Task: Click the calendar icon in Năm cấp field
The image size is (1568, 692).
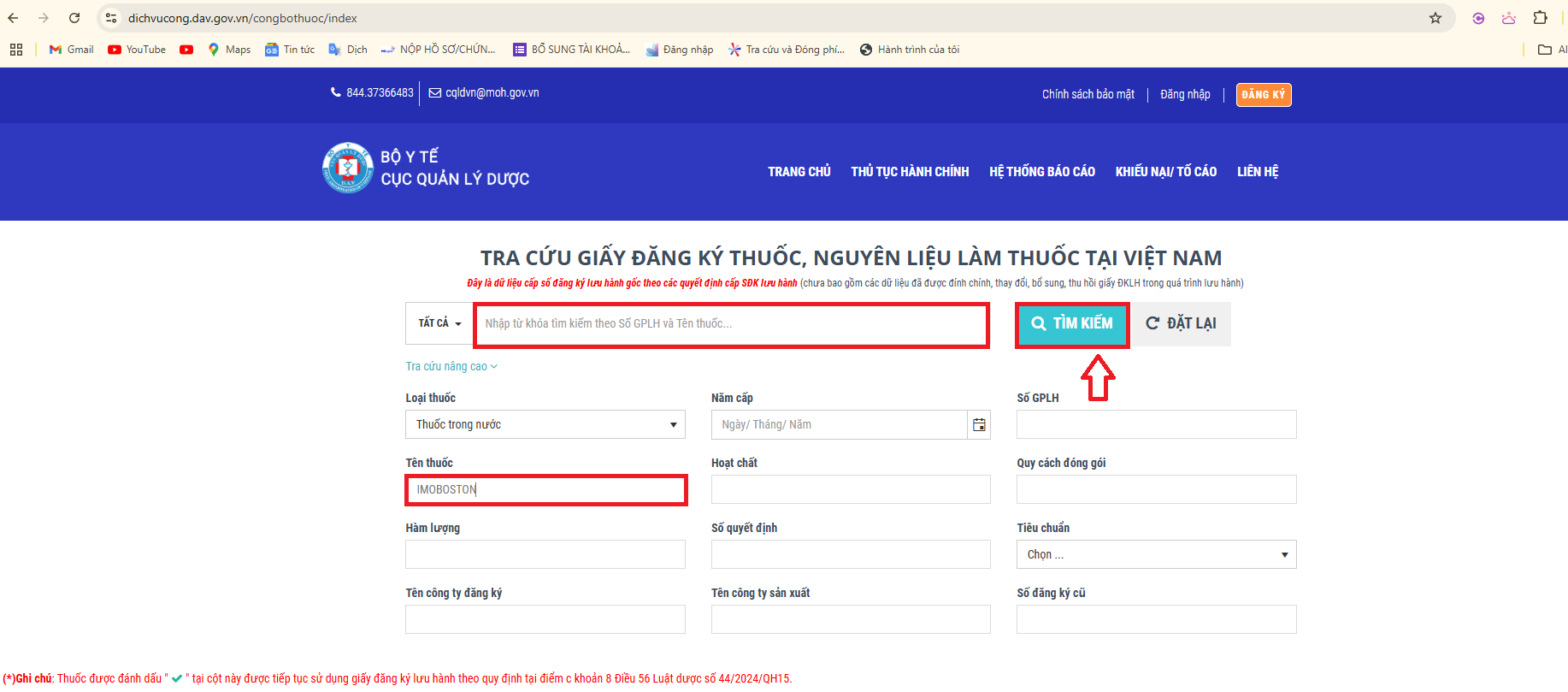Action: coord(979,425)
